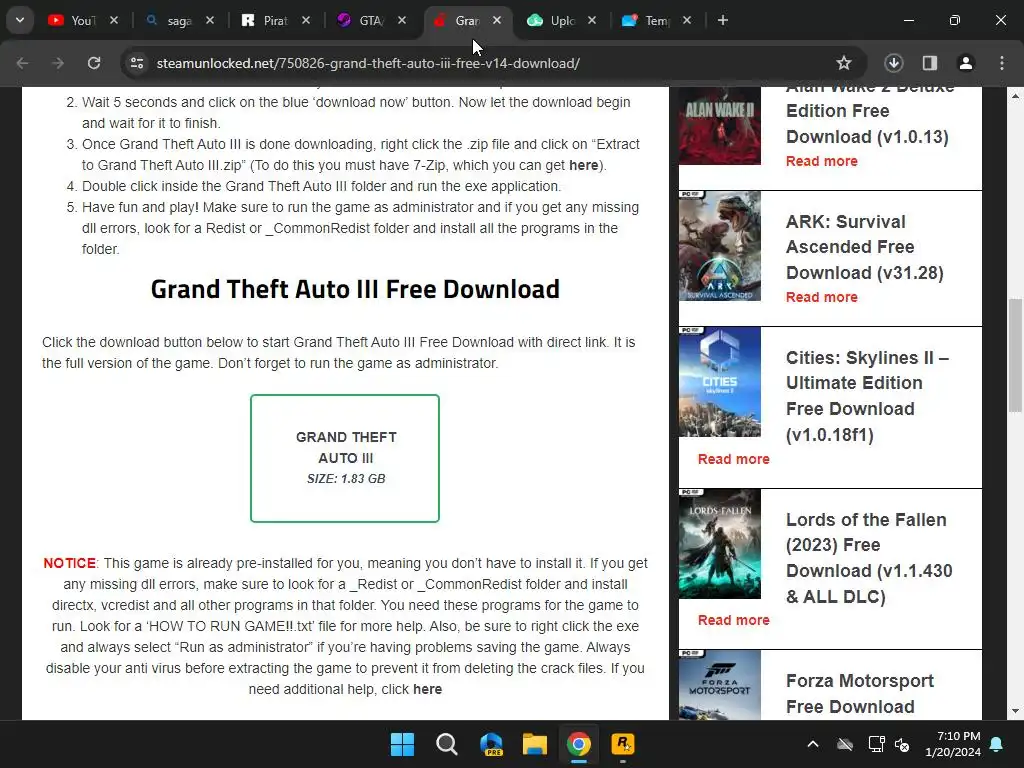The image size is (1024, 768).
Task: Open the ARK Survival Ascended cover thumbnail
Action: pyautogui.click(x=720, y=246)
